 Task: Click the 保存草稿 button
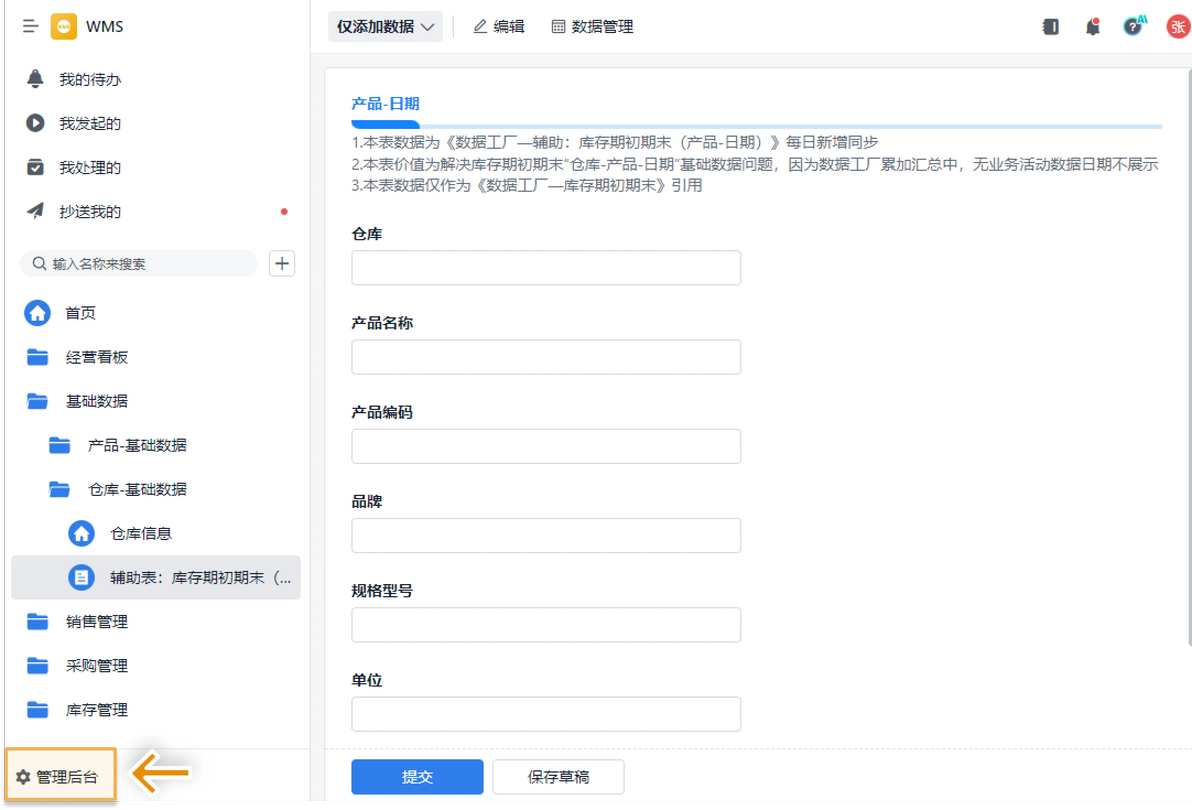click(559, 777)
